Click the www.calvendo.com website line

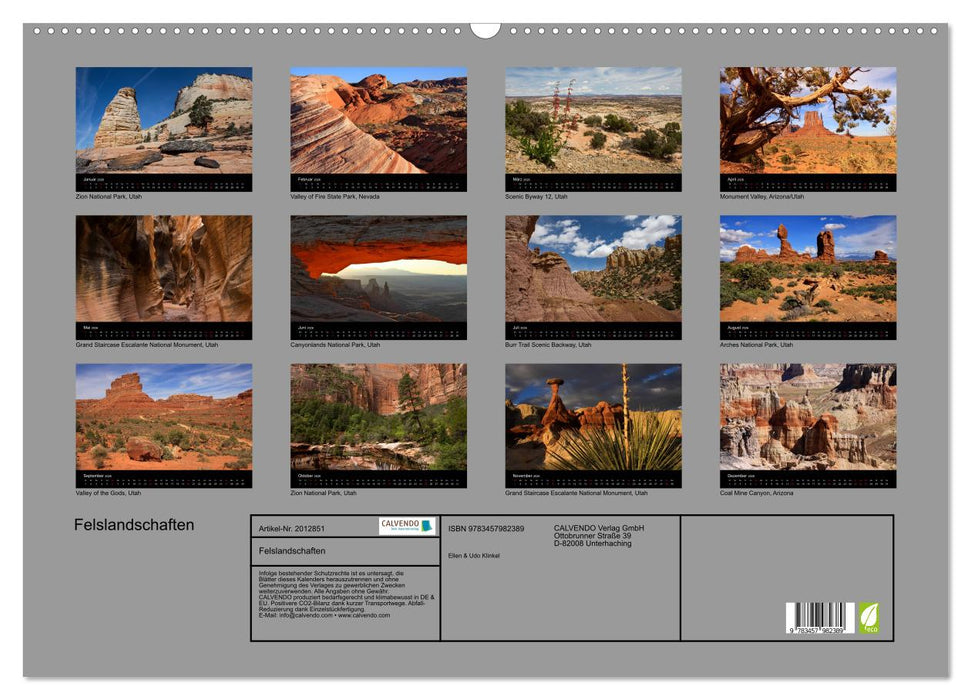324,616
